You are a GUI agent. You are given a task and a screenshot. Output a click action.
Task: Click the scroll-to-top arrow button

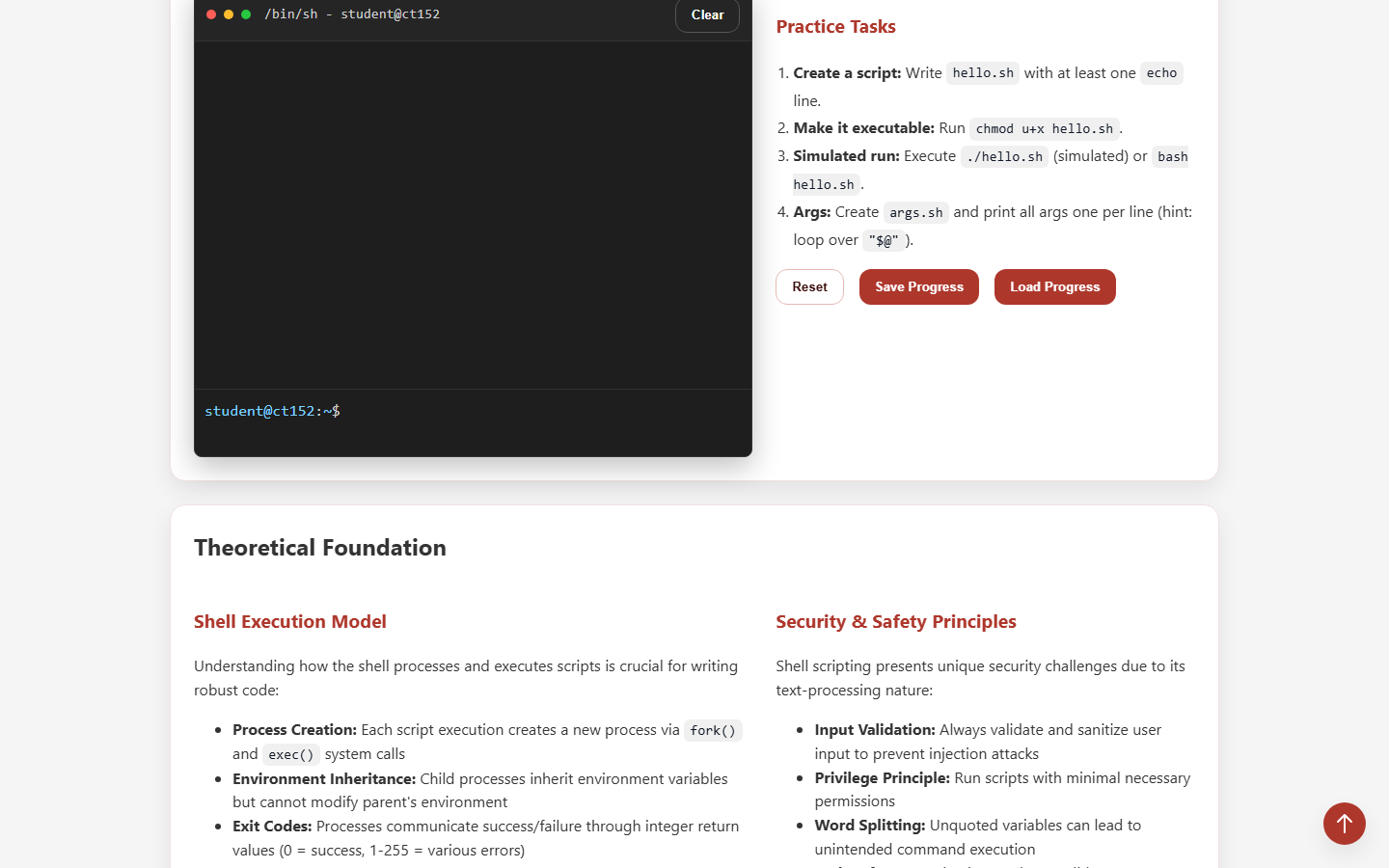(x=1344, y=824)
